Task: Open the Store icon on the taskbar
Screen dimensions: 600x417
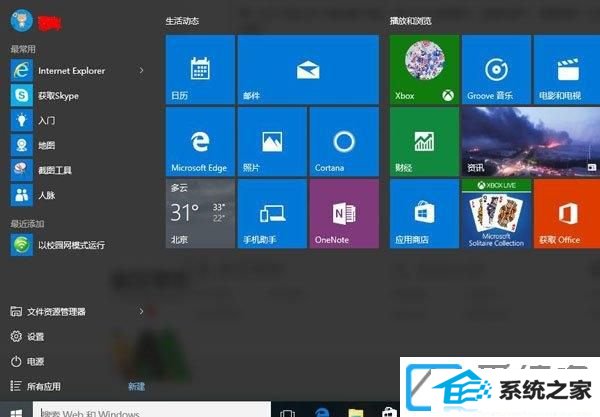Action: [x=390, y=412]
